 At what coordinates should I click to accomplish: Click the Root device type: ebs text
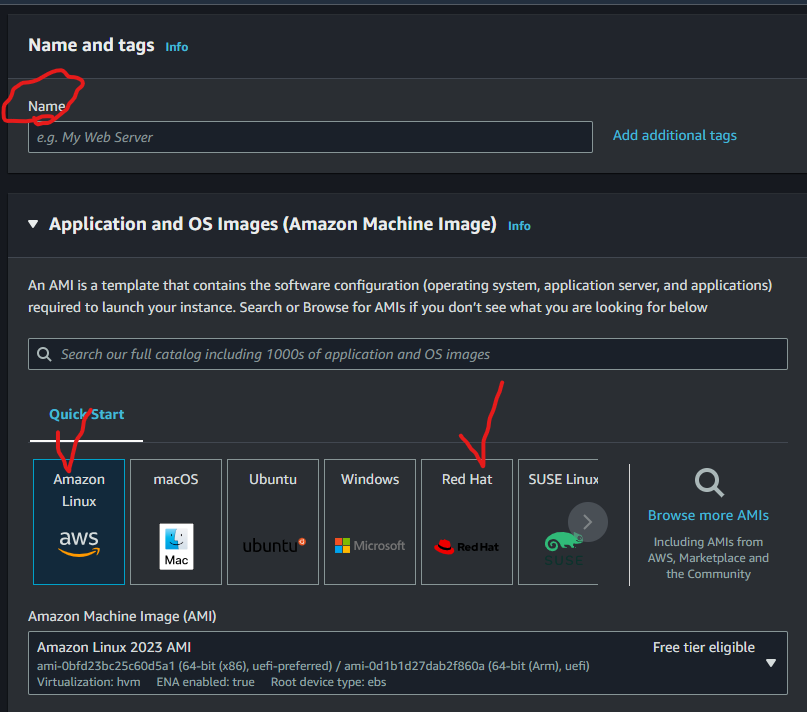coord(328,682)
